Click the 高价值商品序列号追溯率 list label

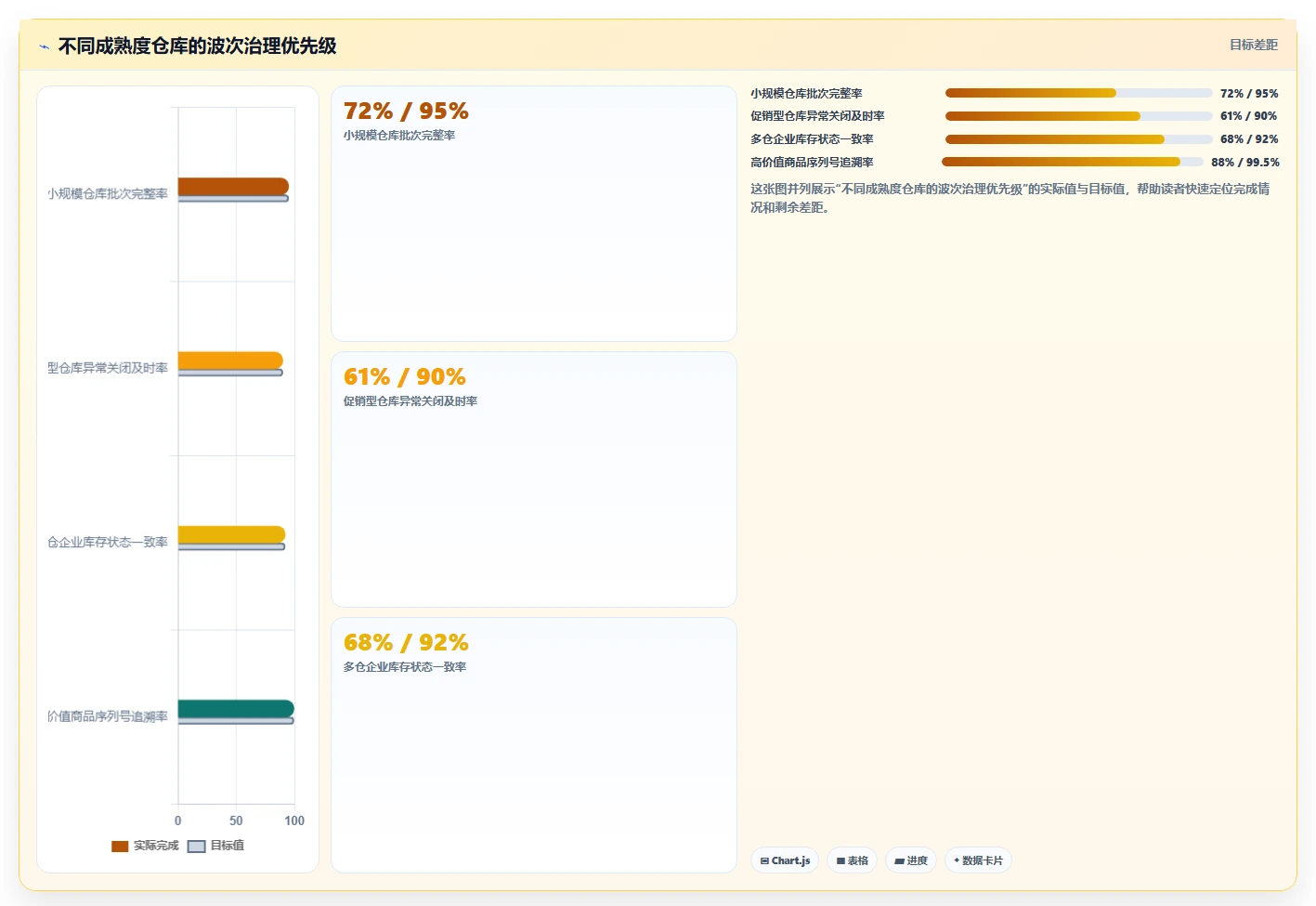click(812, 163)
